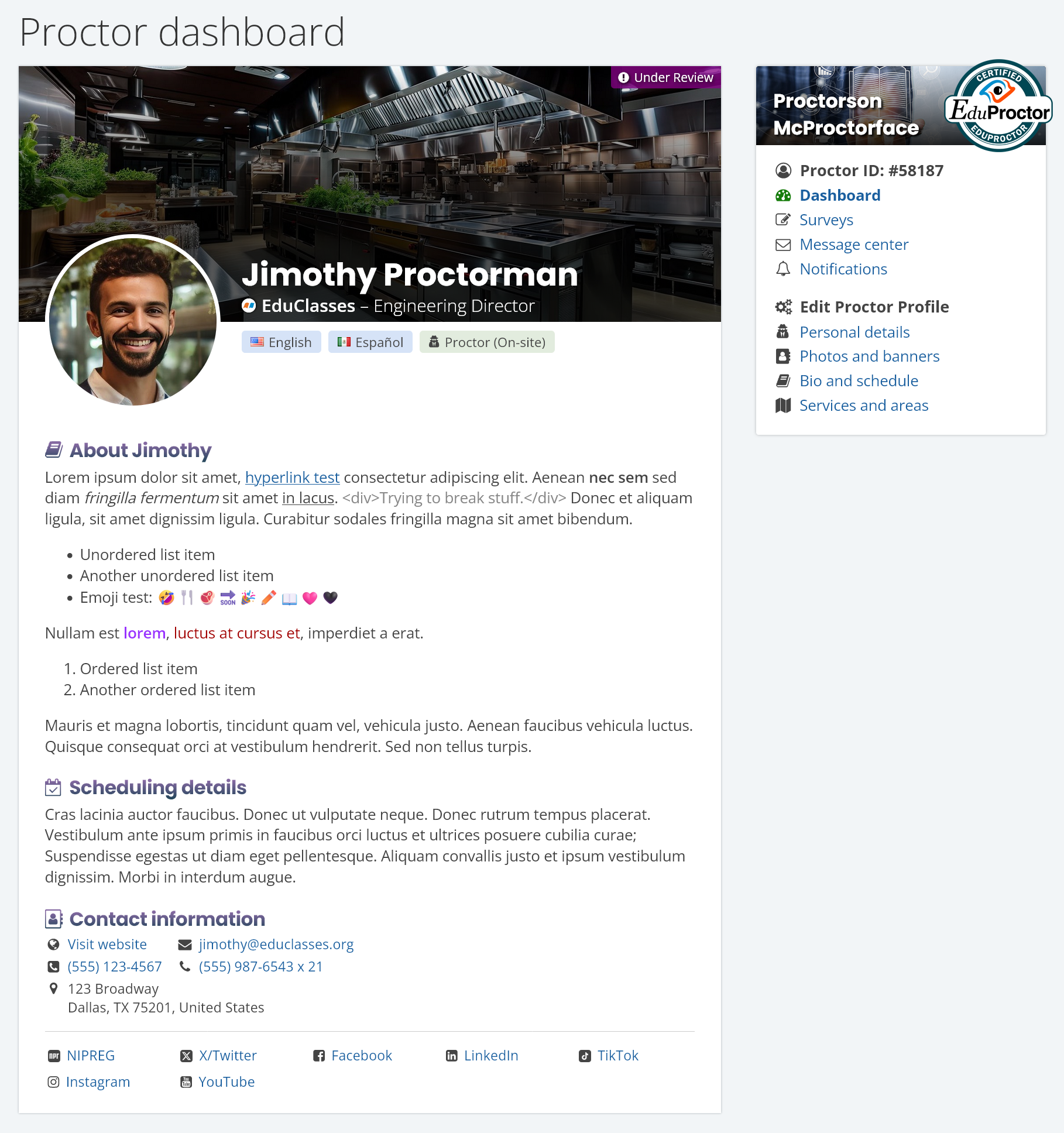Click the Surveys pencil icon
This screenshot has height=1133, width=1064.
tap(783, 220)
